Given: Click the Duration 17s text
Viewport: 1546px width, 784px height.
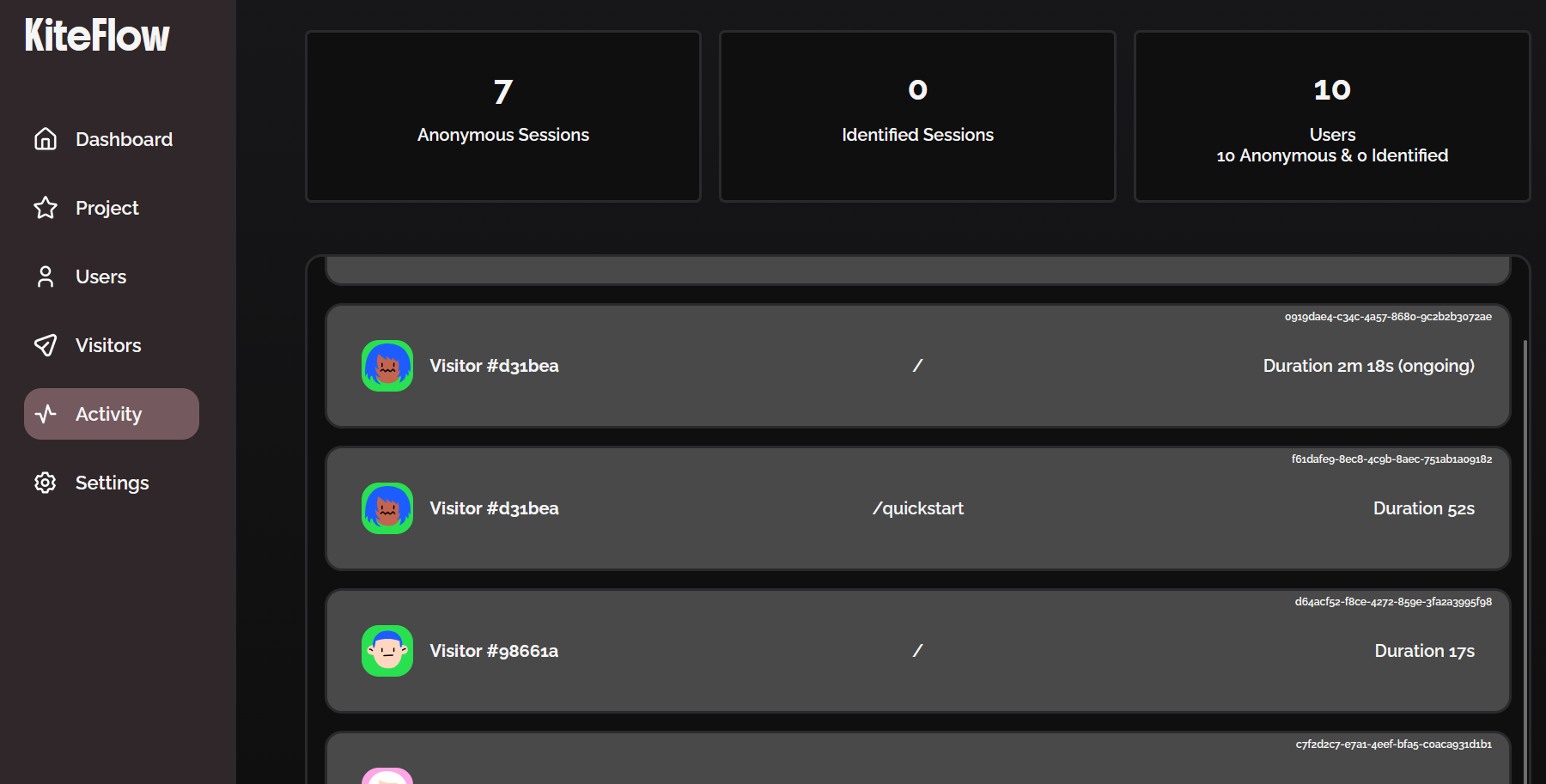Looking at the screenshot, I should (x=1424, y=651).
